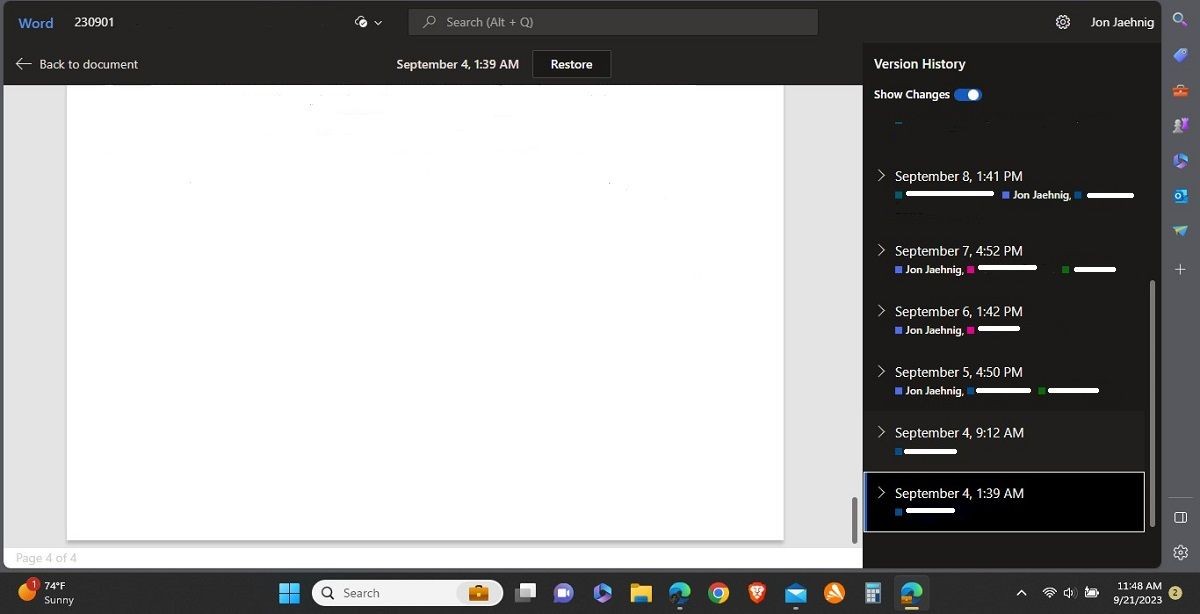Select the September 5, 4:50 PM version
This screenshot has height=614, width=1200.
pyautogui.click(x=1004, y=380)
